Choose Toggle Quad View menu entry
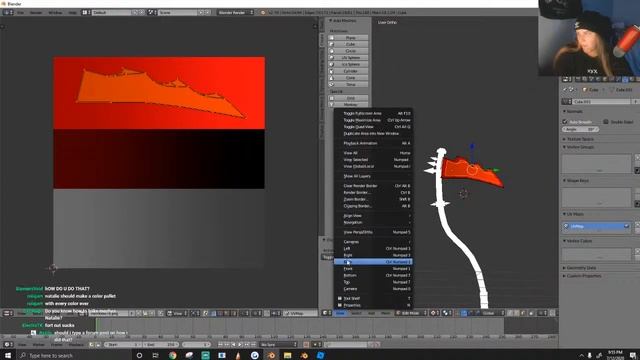The image size is (640, 360). coord(373,127)
